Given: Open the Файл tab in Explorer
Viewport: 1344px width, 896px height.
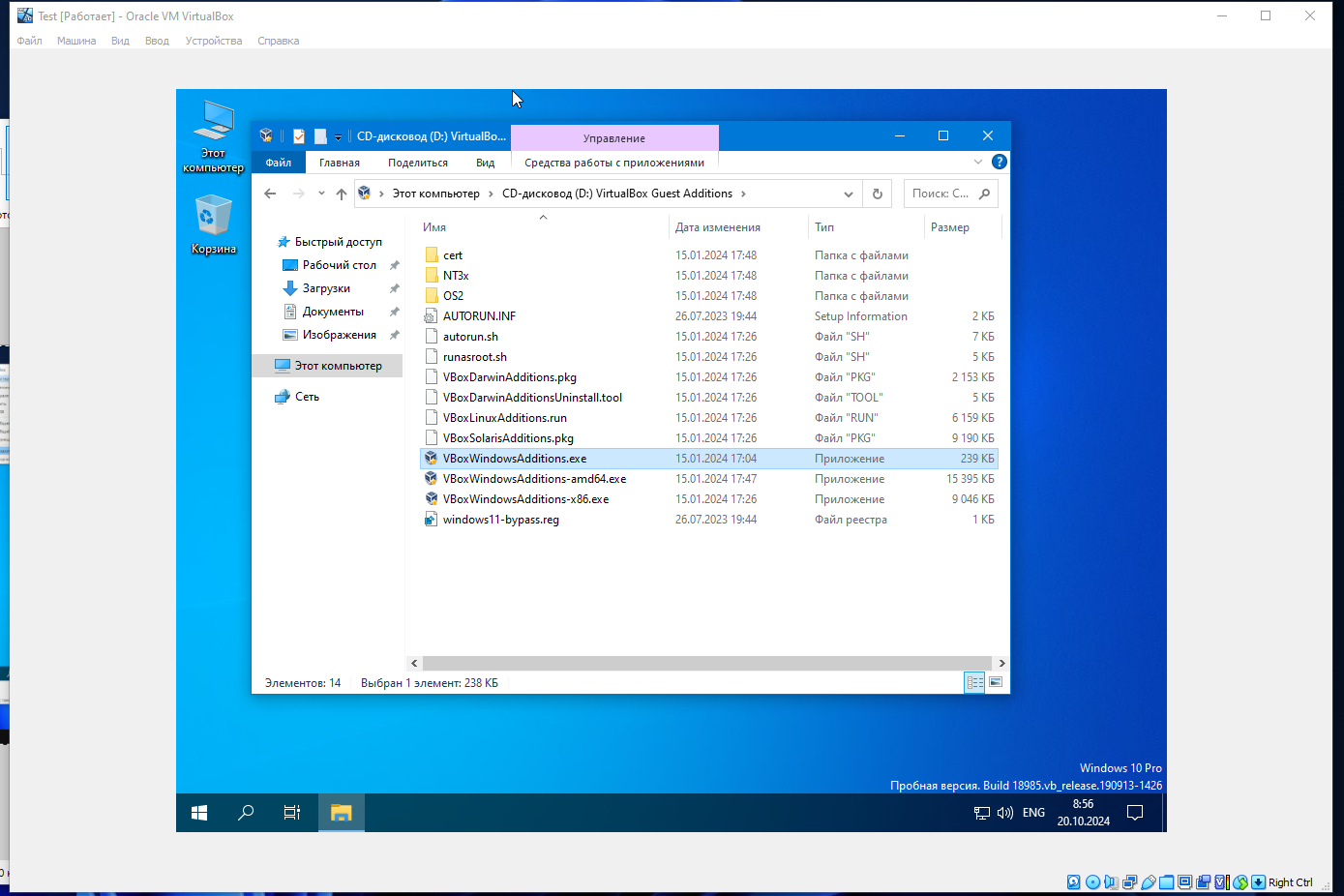Looking at the screenshot, I should [x=279, y=163].
